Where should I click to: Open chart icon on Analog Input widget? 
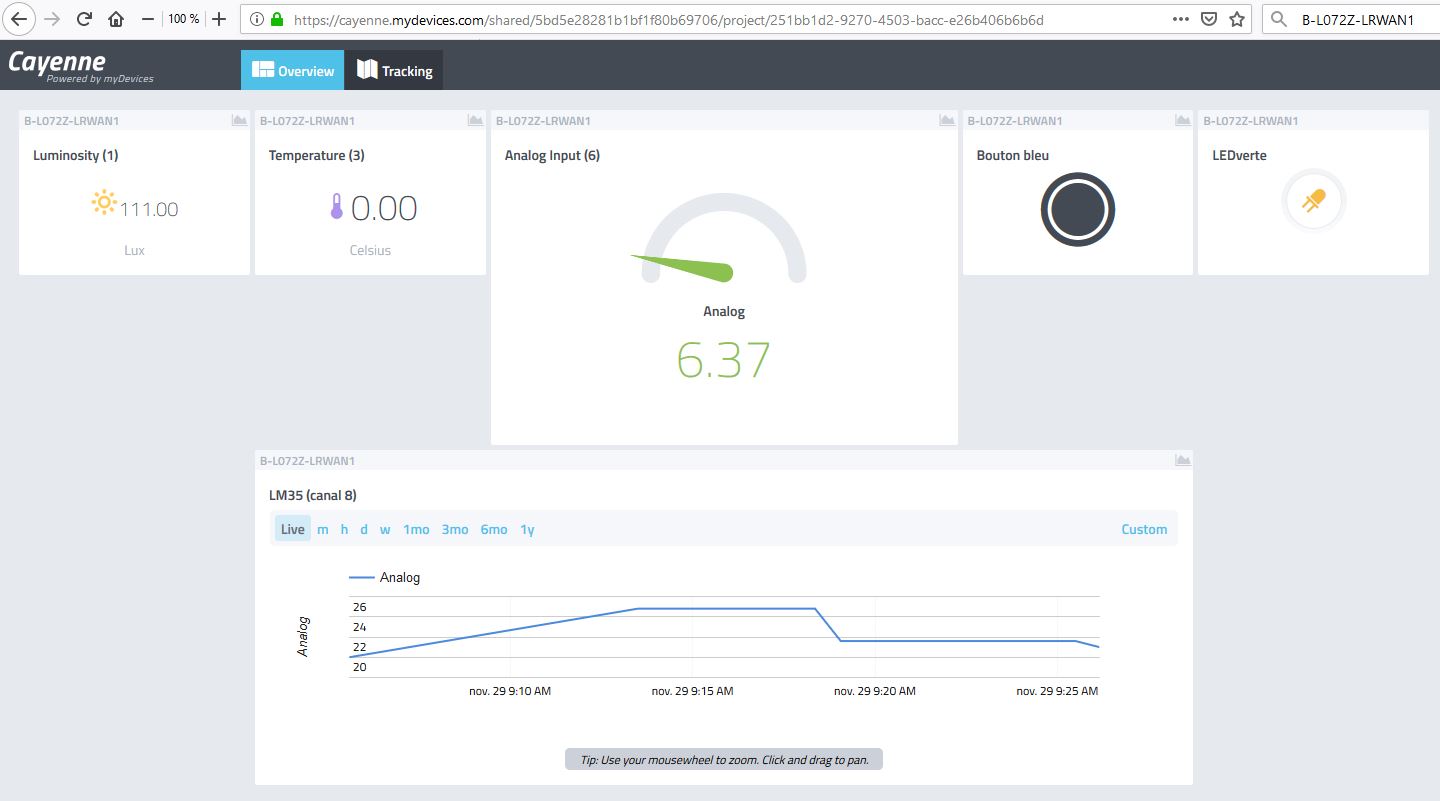click(947, 121)
